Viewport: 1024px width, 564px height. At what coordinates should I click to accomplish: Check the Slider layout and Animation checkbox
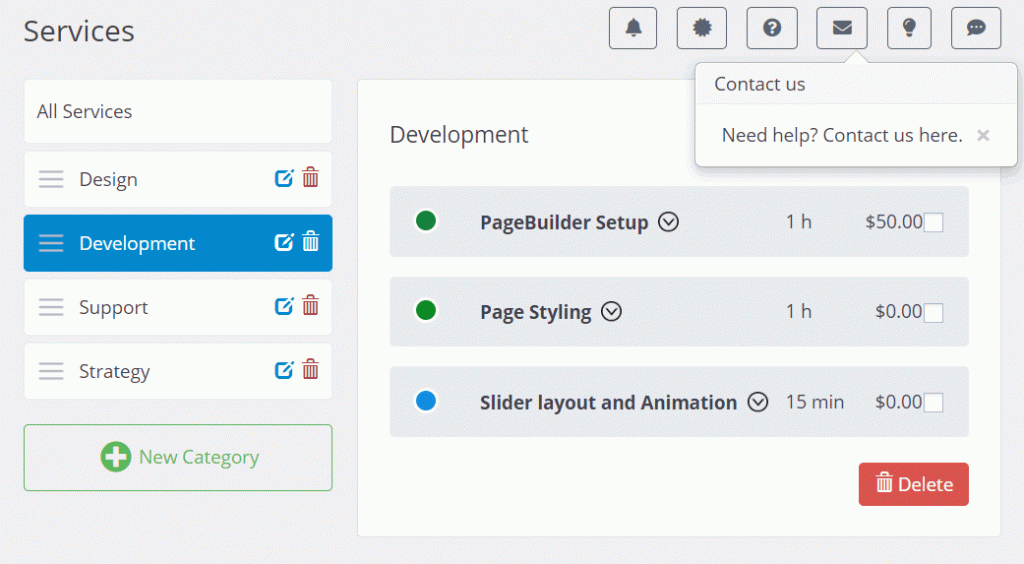(x=933, y=403)
